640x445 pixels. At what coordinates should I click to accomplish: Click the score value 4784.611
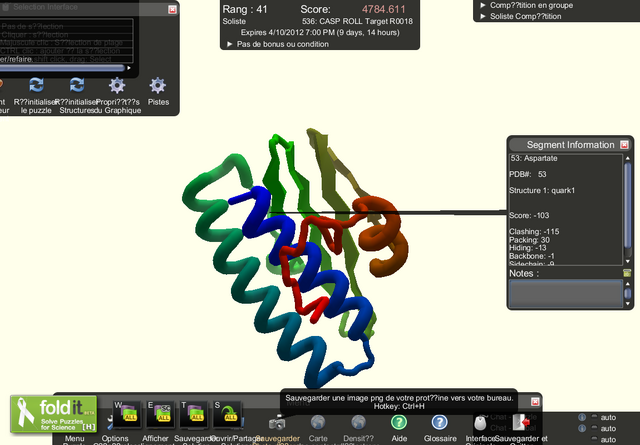coord(384,9)
